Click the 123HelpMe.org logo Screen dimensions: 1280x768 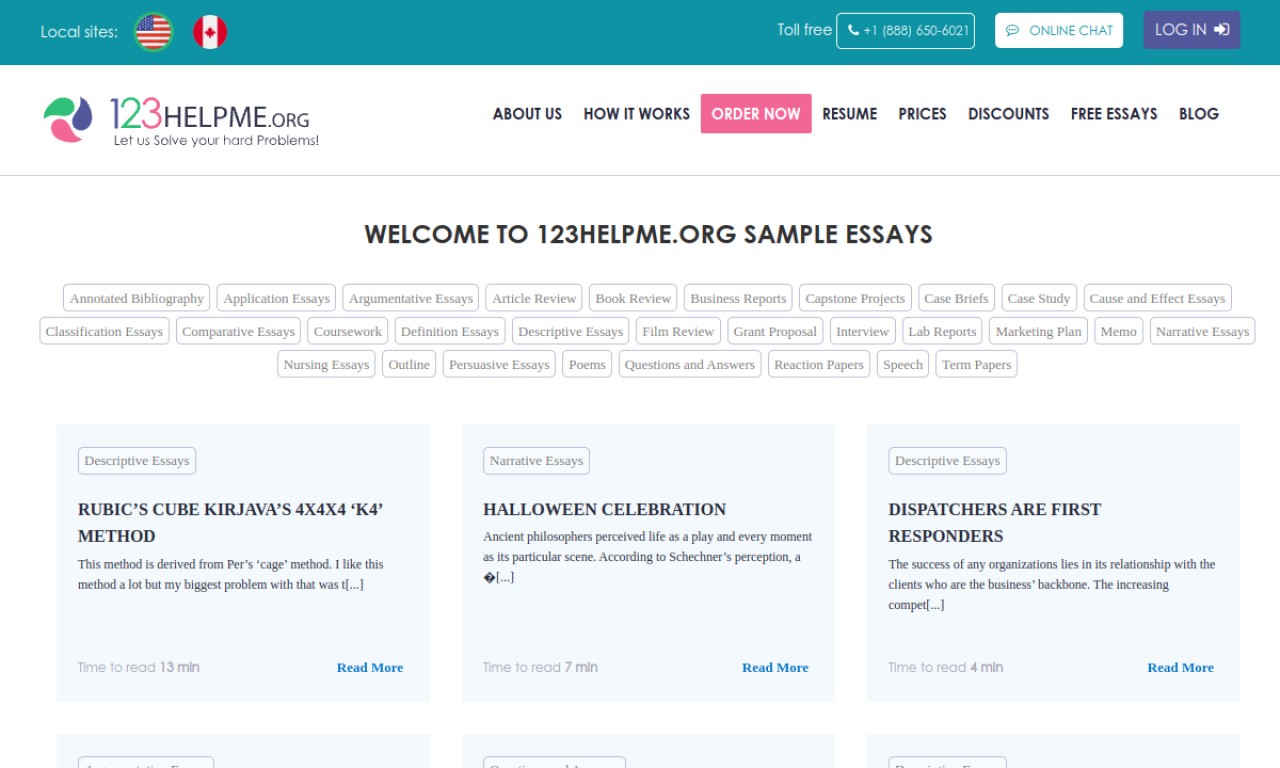pos(181,121)
